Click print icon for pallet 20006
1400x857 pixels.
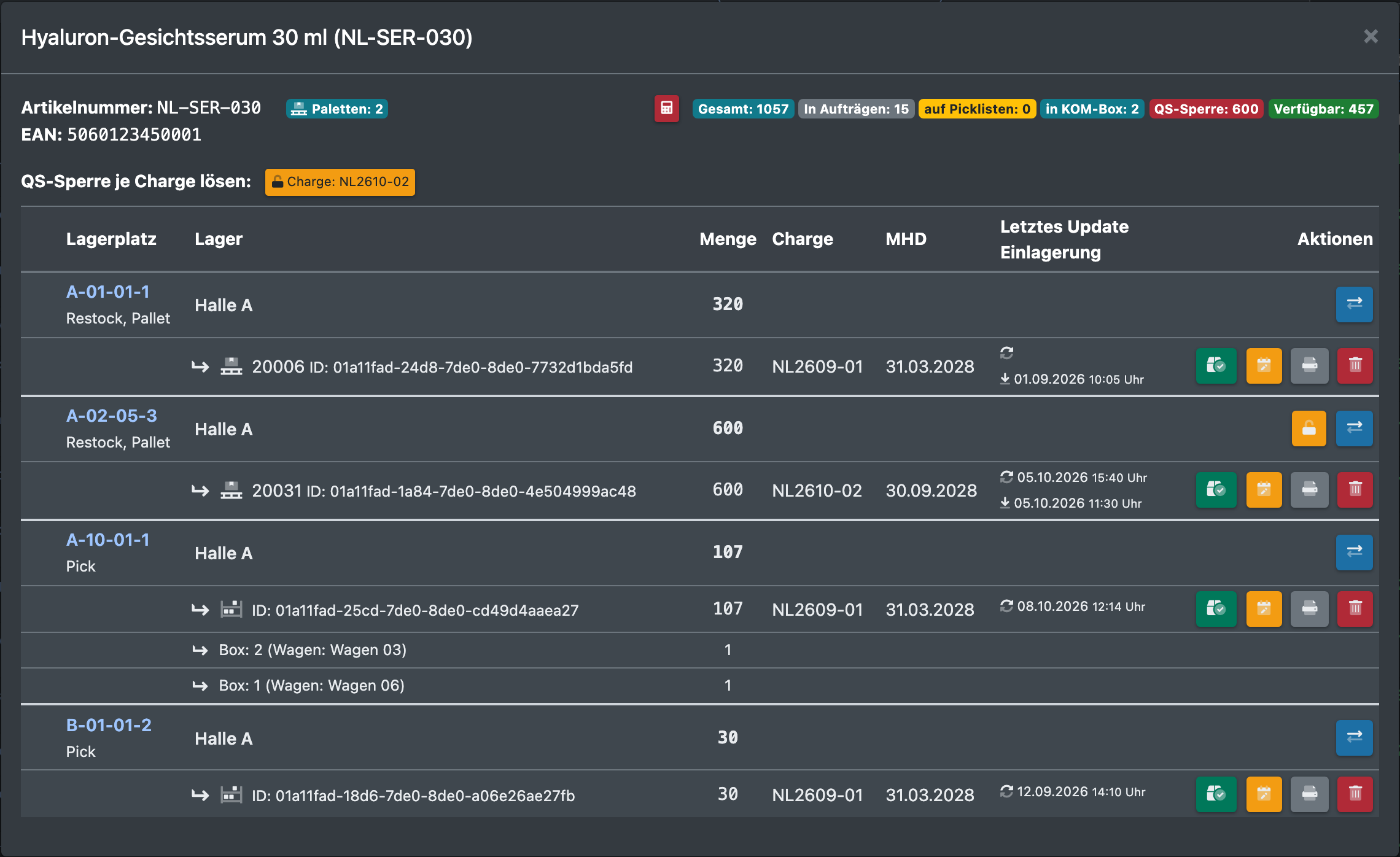pos(1309,366)
